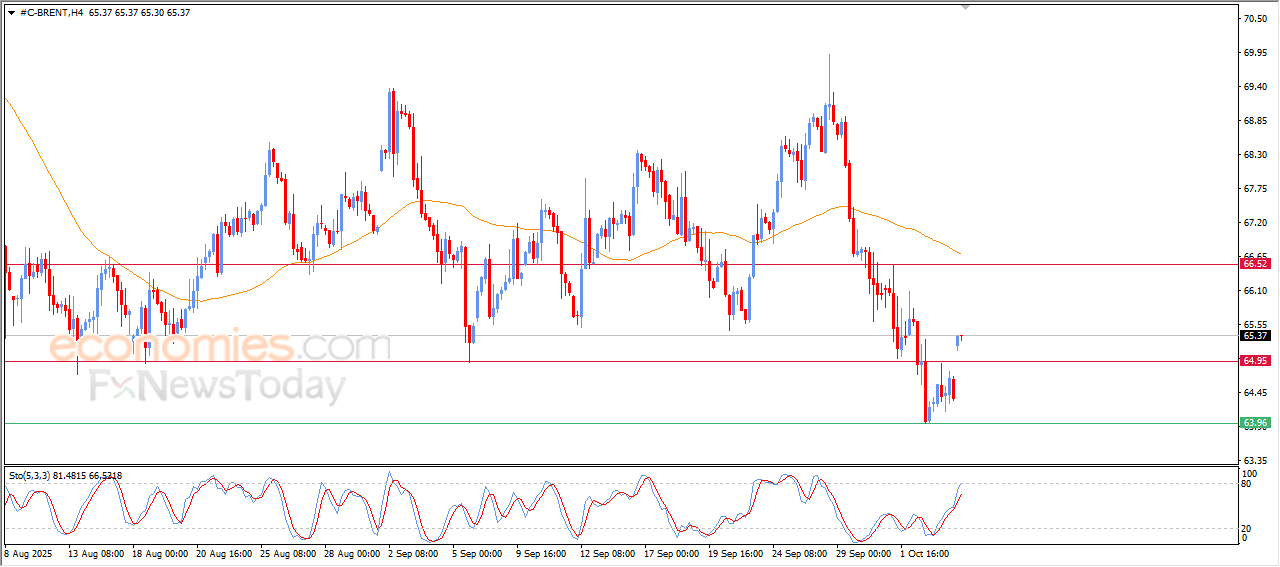Viewport: 1280px width, 567px height.
Task: Click the lowest red candle touching 63.96
Action: coord(926,400)
